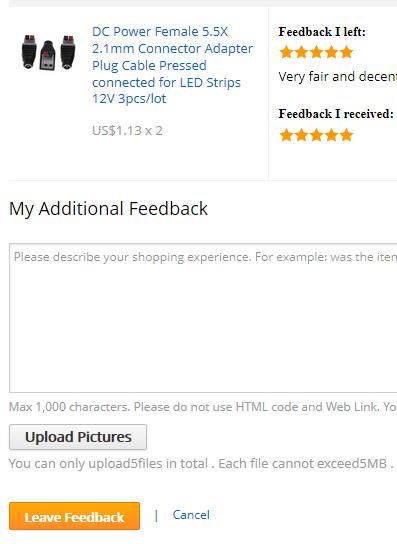Click fifth star in Feedback I left
The width and height of the screenshot is (397, 544).
346,52
